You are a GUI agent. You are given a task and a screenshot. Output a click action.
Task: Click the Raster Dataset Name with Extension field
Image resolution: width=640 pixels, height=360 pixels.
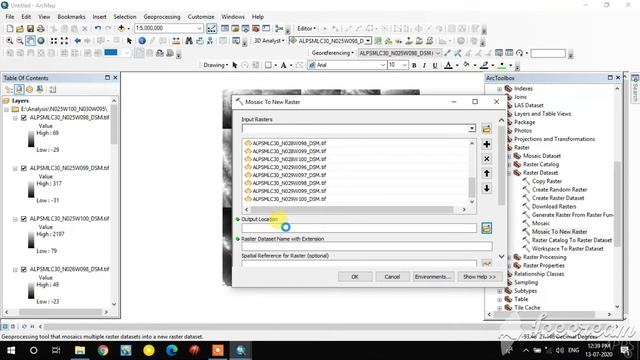pyautogui.click(x=367, y=246)
